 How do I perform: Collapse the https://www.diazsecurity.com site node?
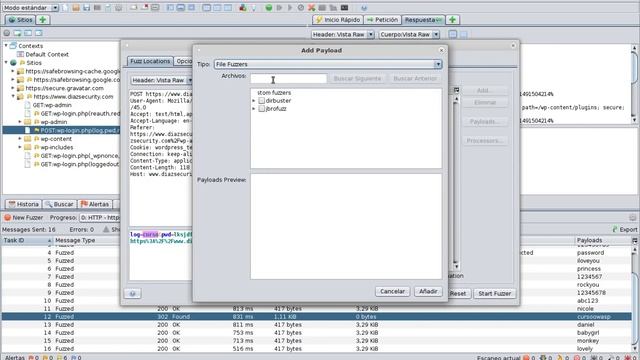point(13,97)
